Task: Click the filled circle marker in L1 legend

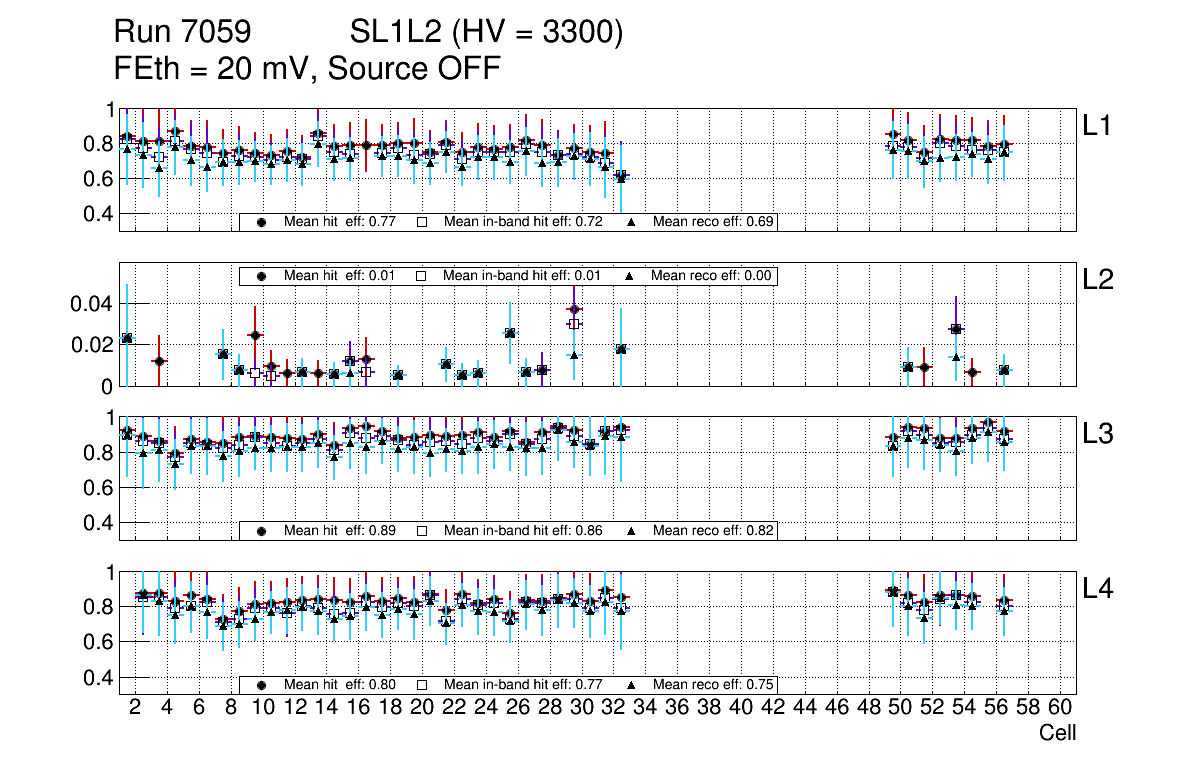Action: (x=262, y=222)
